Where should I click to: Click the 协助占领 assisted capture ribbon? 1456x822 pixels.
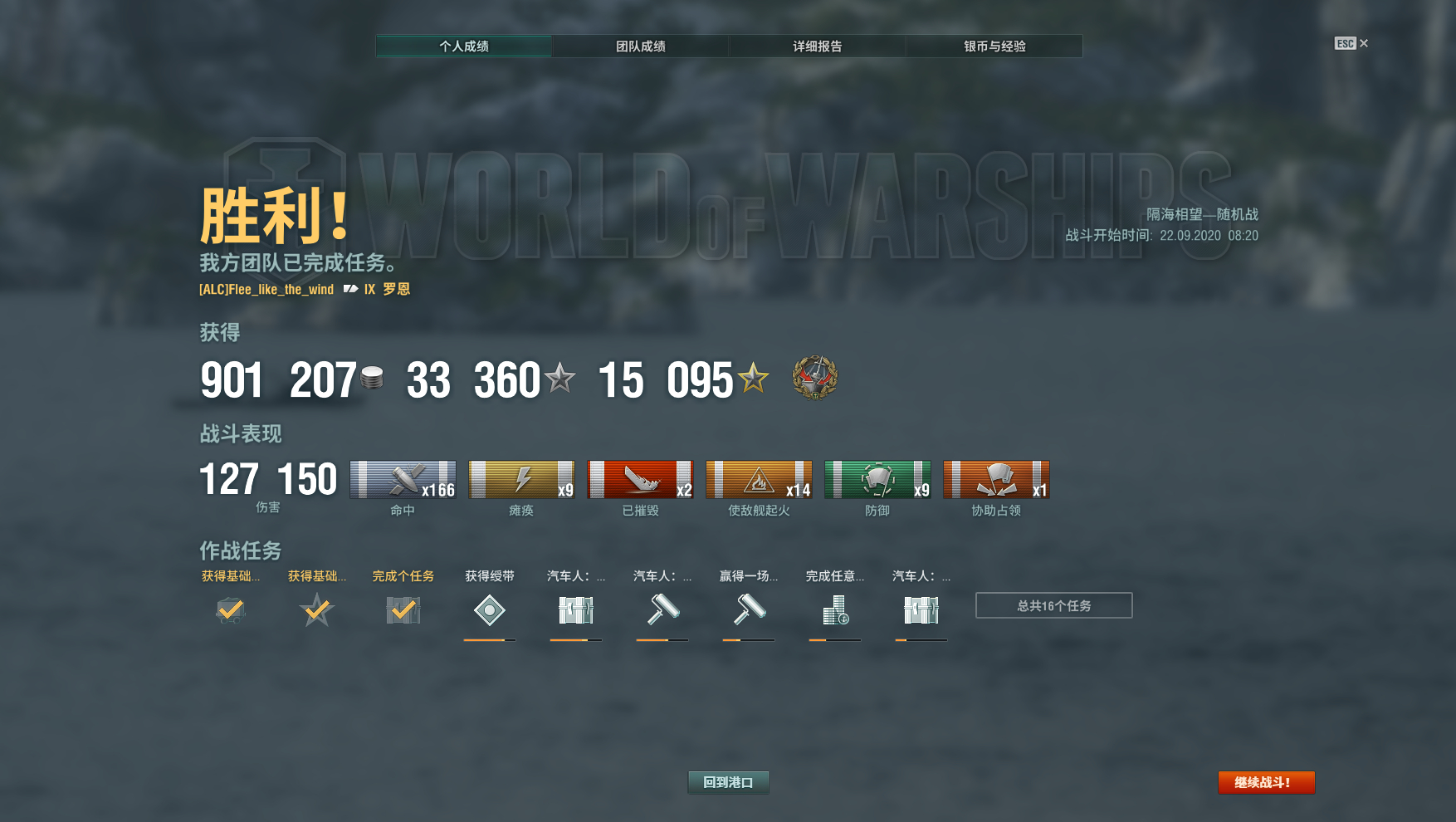[x=996, y=480]
